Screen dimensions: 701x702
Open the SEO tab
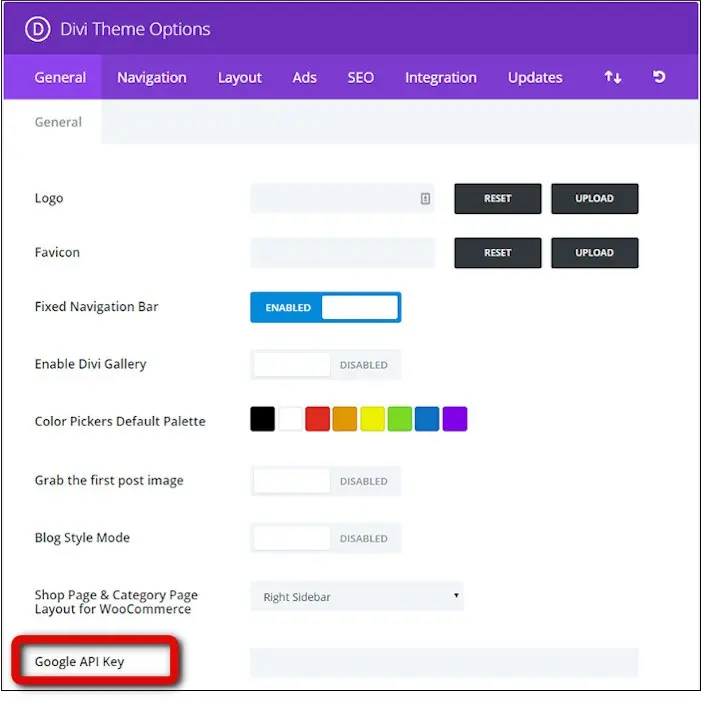[x=361, y=77]
